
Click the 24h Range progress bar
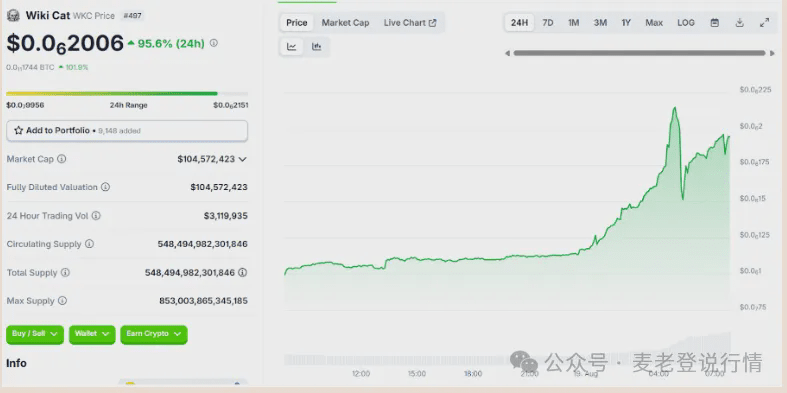pos(127,93)
